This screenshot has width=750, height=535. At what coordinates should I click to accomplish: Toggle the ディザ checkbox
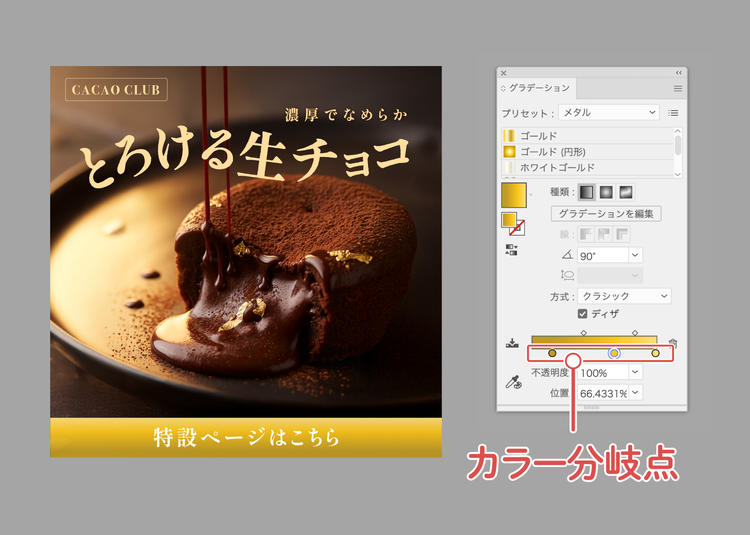[x=582, y=314]
